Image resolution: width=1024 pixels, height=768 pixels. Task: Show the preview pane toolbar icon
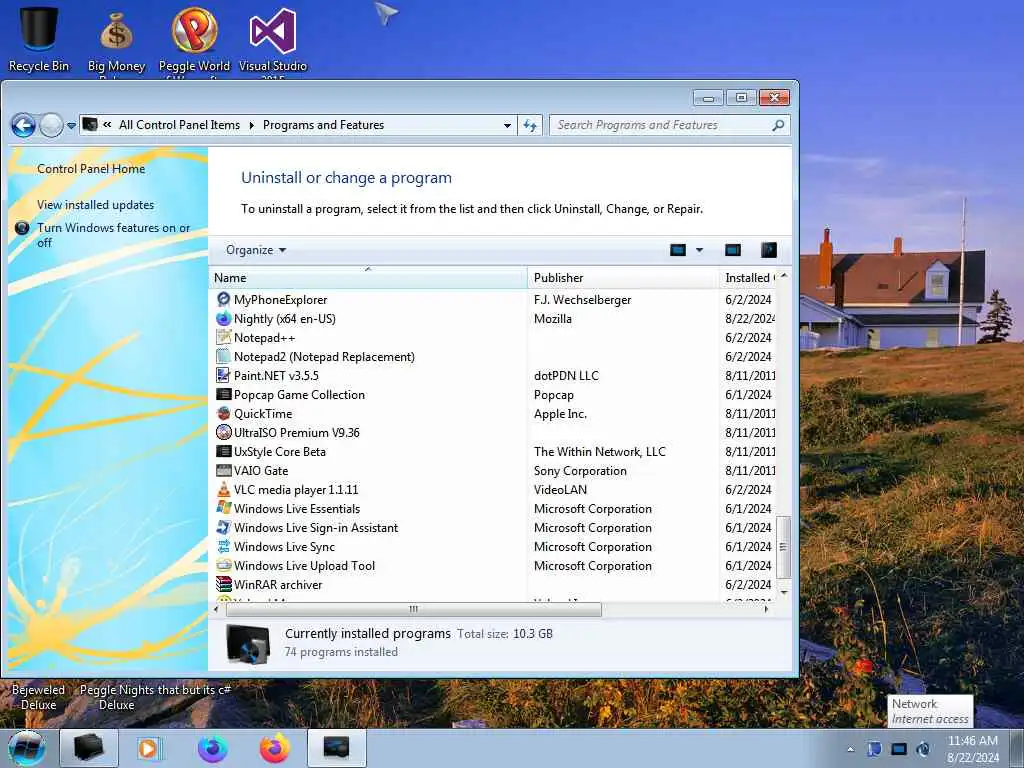coord(733,249)
